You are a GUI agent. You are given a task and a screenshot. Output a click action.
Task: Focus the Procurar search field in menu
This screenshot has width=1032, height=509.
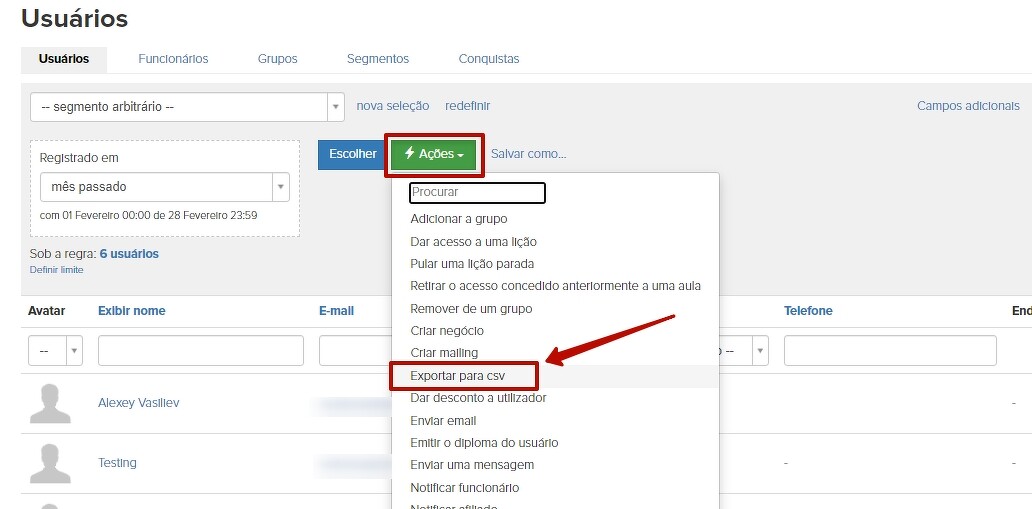(477, 192)
